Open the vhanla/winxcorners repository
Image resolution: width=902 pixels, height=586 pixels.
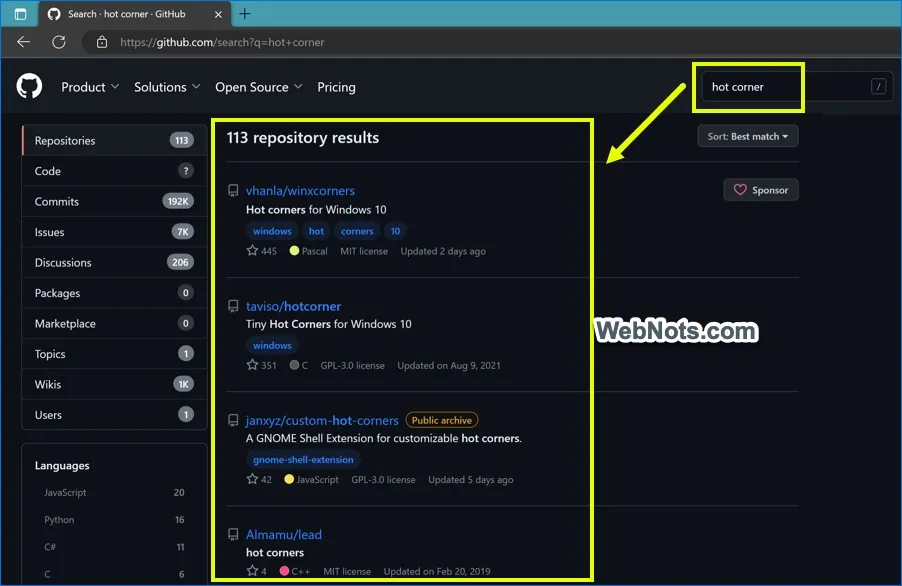tap(300, 190)
